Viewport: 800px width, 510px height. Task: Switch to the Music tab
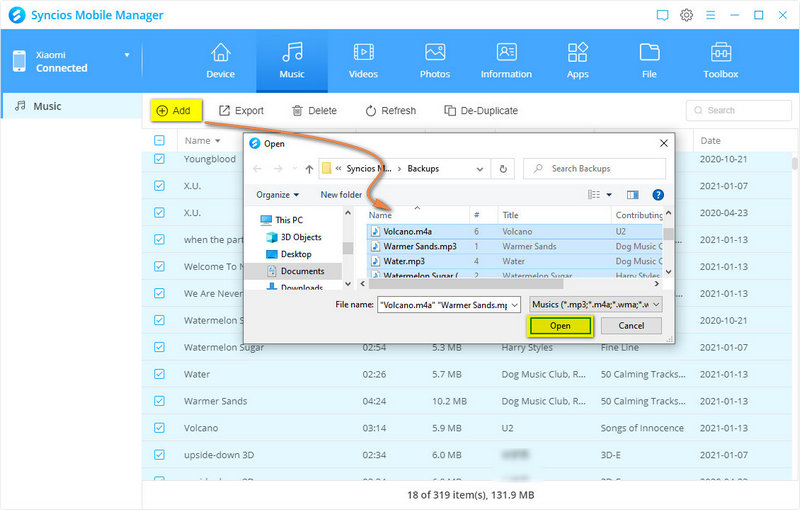click(x=292, y=61)
